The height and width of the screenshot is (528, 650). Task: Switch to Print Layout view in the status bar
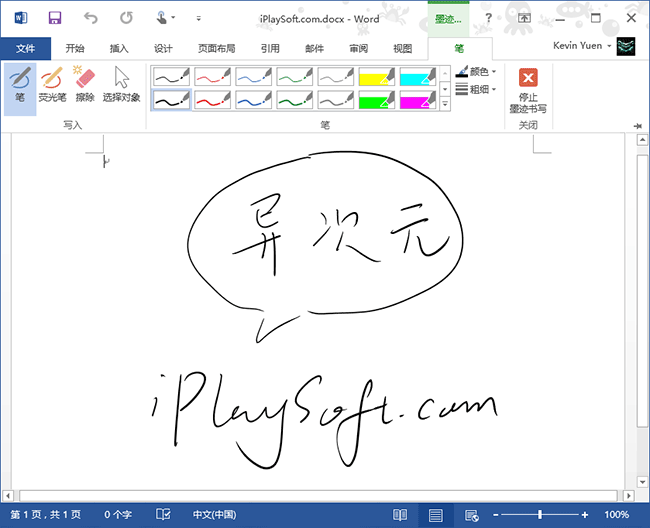point(435,514)
